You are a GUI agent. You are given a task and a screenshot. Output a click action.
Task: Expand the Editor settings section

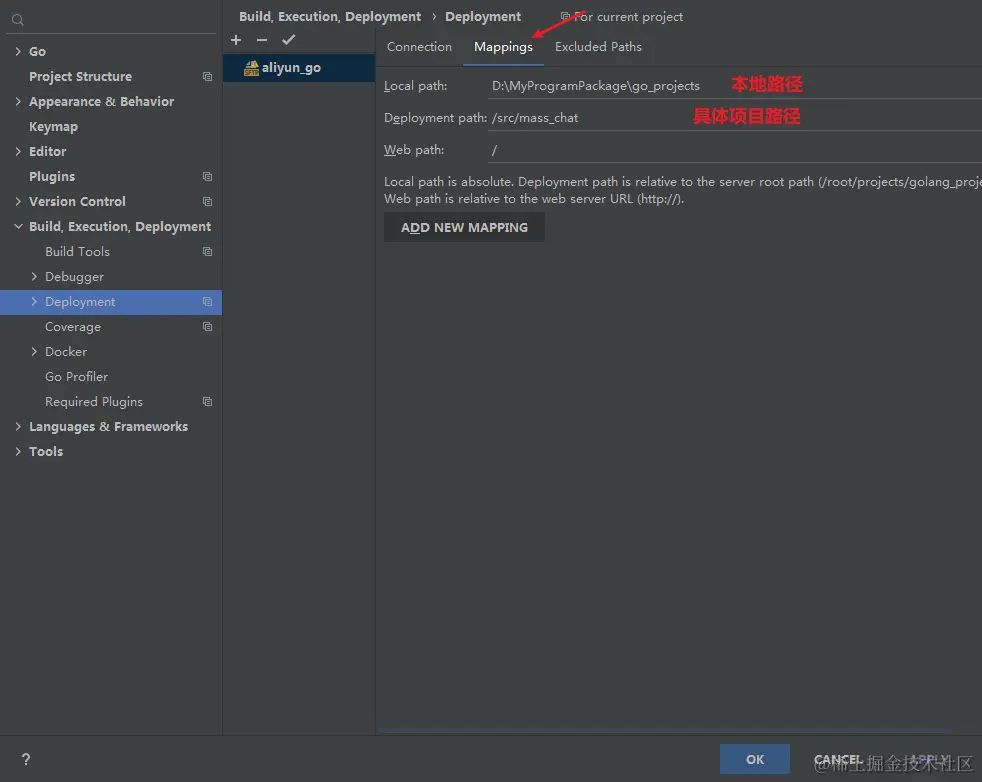click(x=18, y=152)
